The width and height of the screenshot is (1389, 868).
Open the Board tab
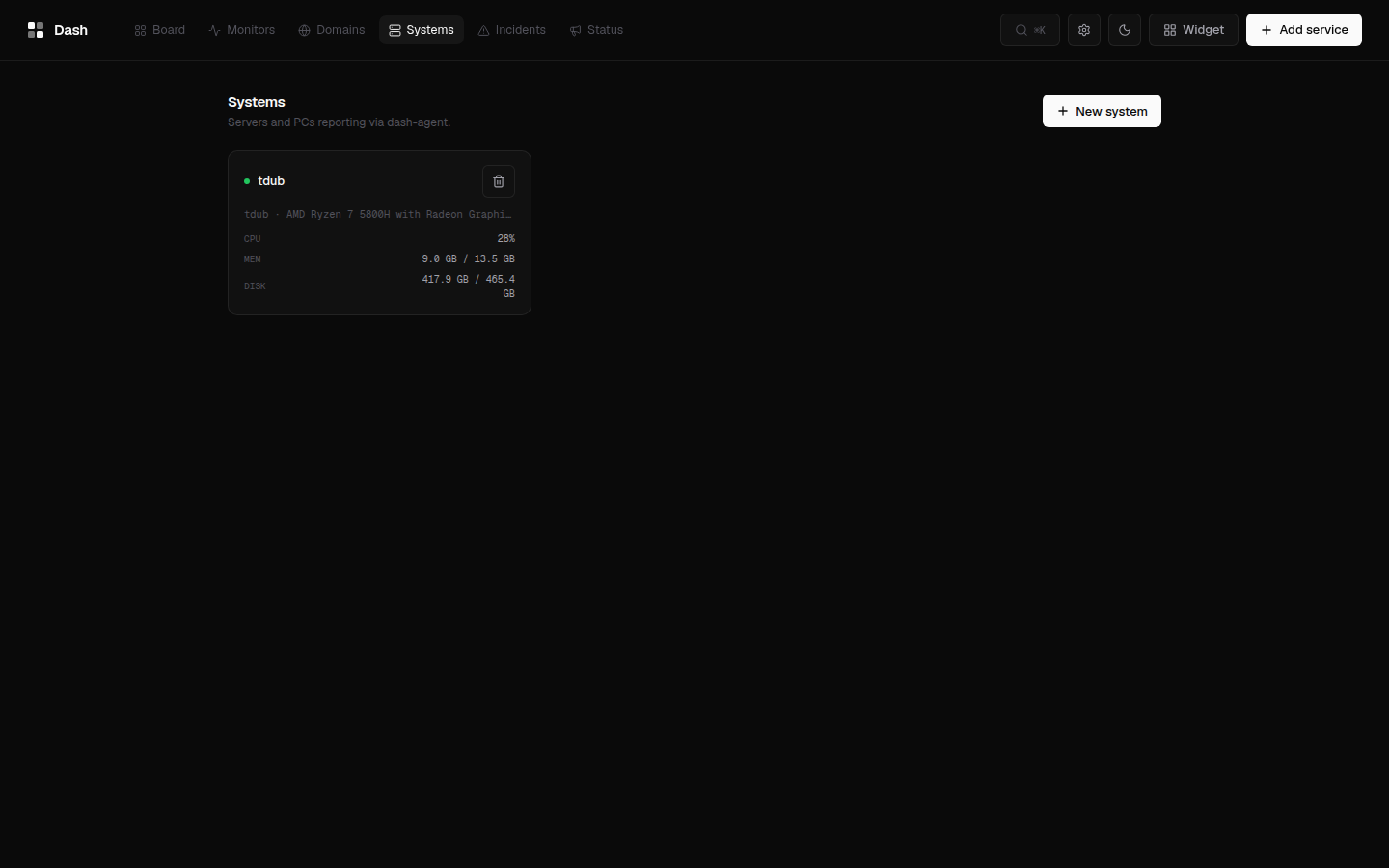[x=160, y=30]
